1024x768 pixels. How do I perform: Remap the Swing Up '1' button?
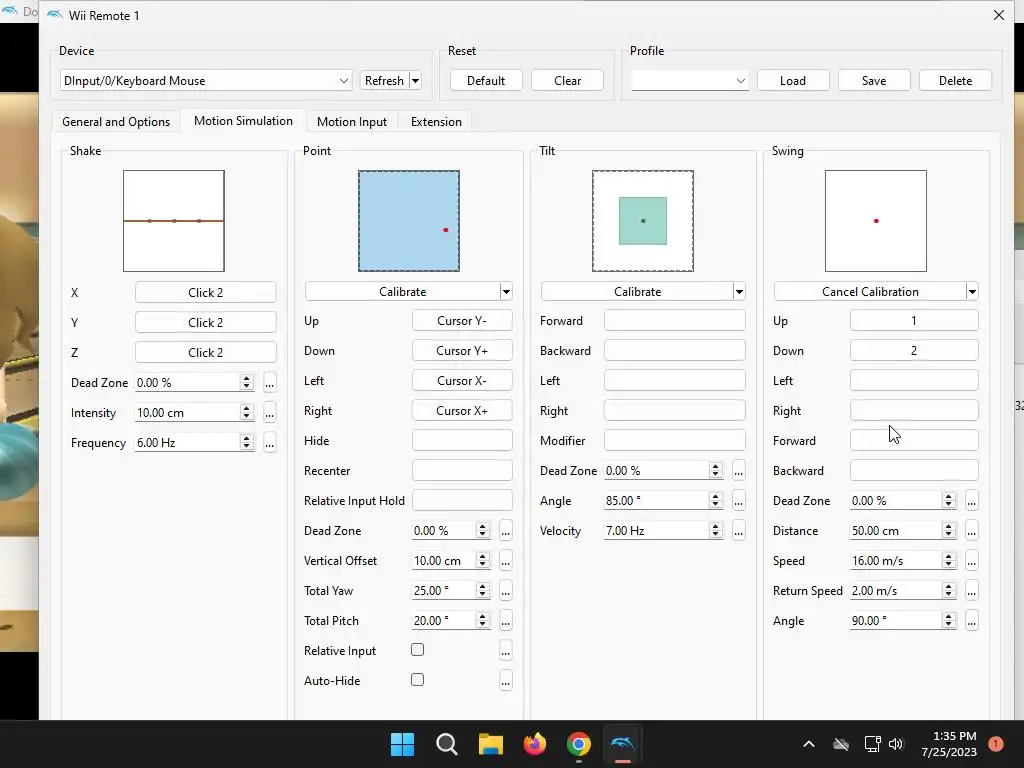(x=914, y=321)
